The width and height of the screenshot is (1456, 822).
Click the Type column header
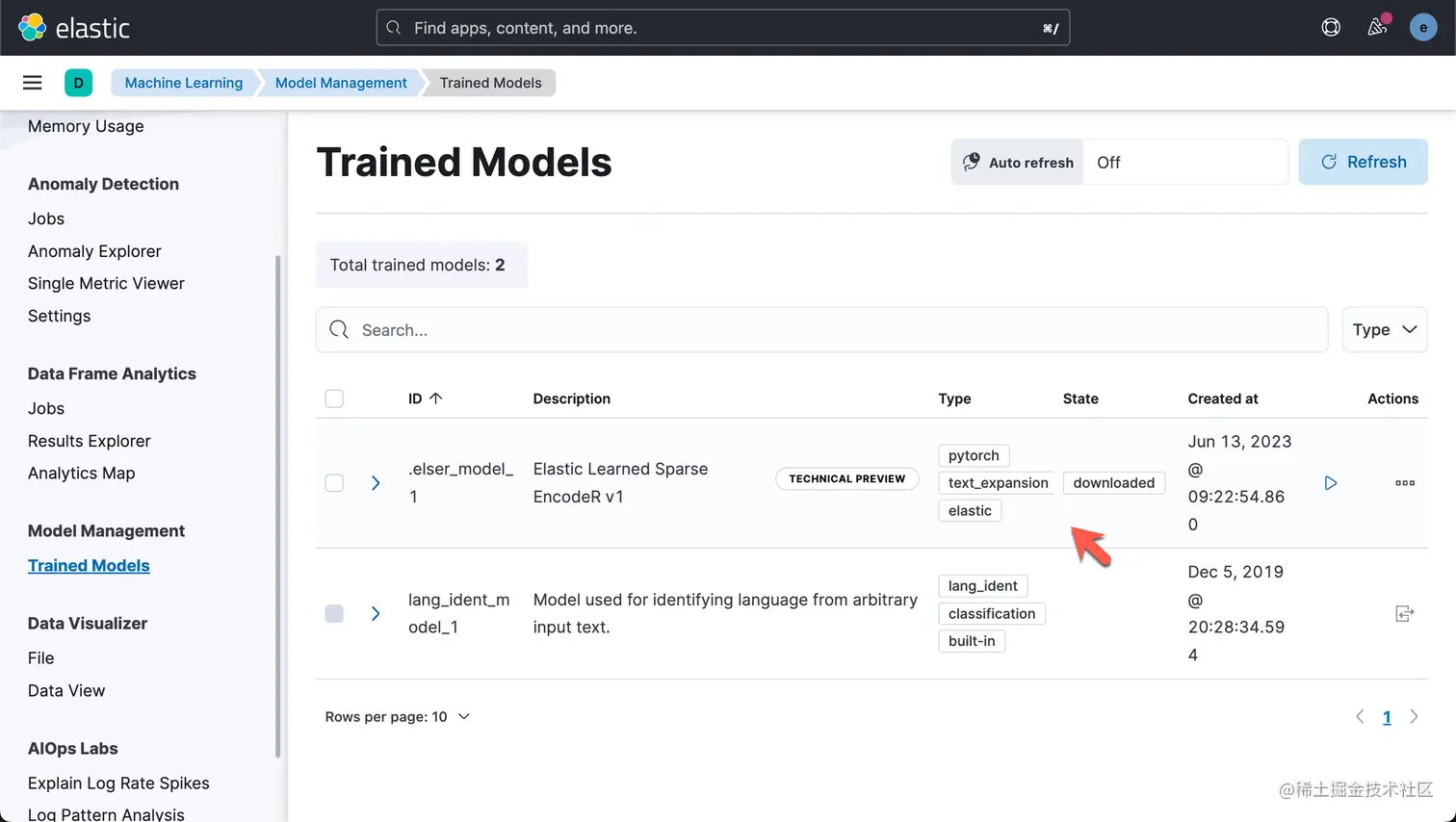pyautogui.click(x=955, y=398)
